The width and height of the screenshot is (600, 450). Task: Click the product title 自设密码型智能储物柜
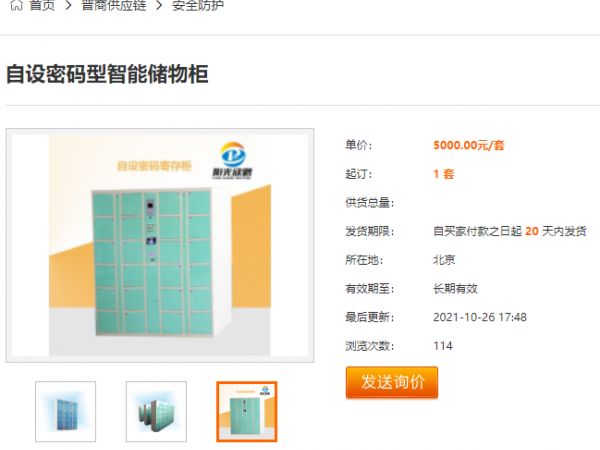tap(107, 74)
